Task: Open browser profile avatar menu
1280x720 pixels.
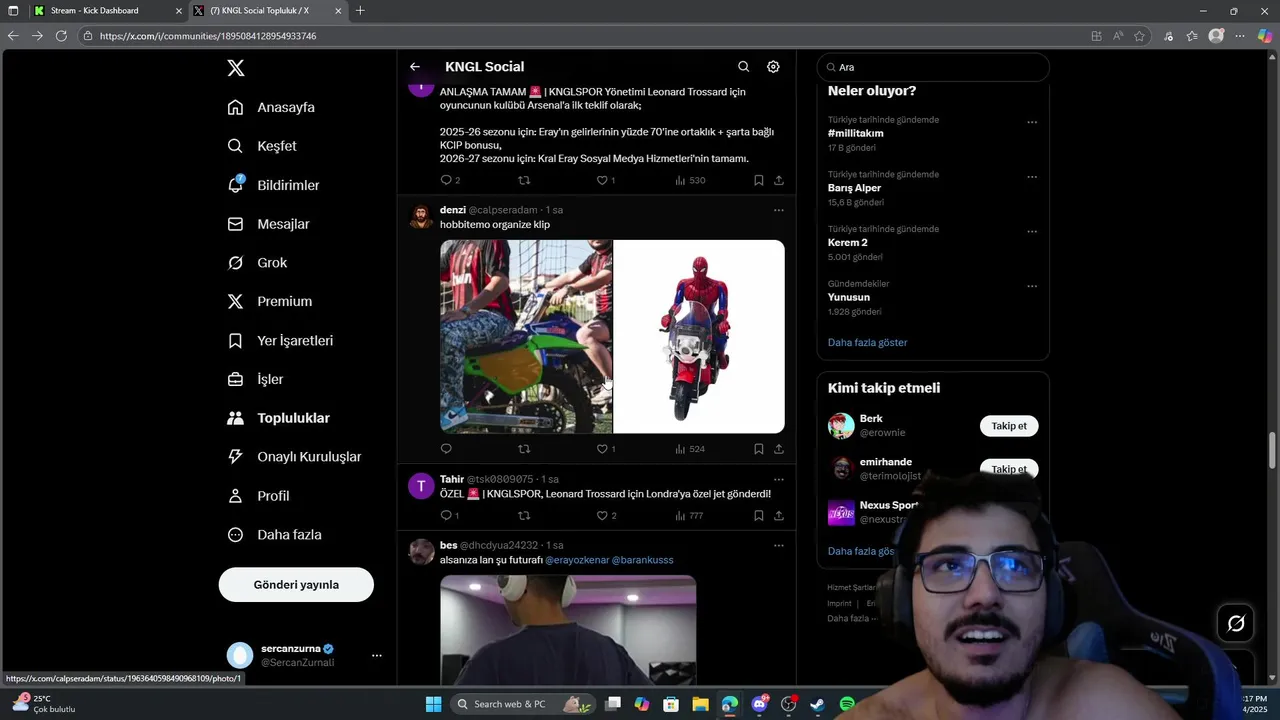Action: coord(1216,36)
